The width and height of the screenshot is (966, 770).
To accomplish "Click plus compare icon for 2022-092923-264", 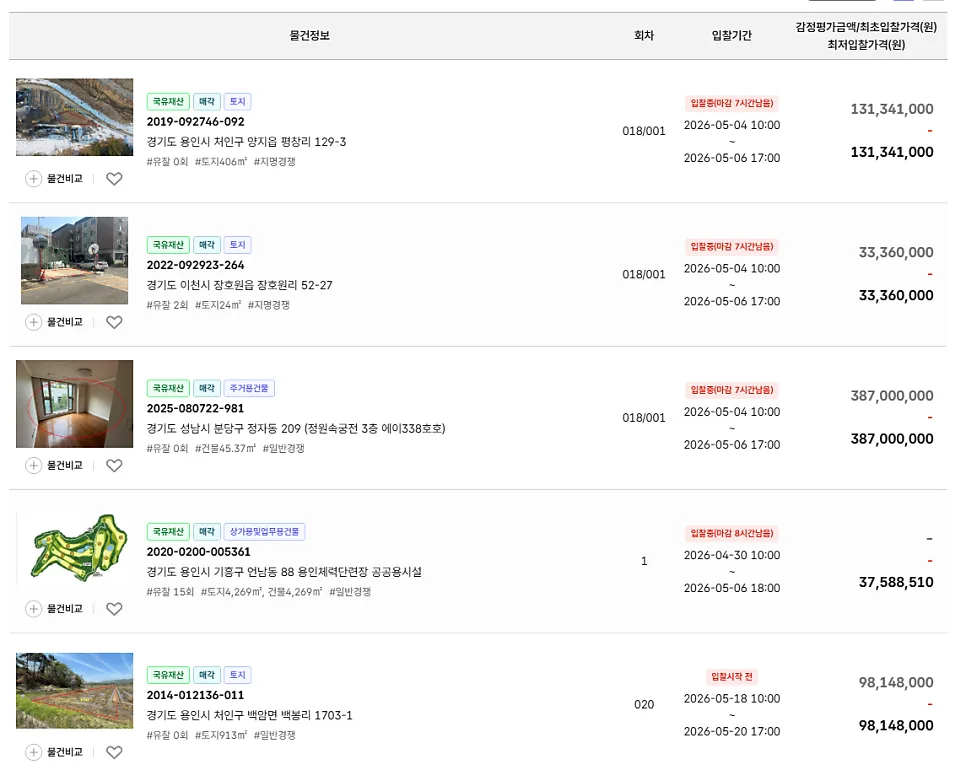I will (33, 322).
